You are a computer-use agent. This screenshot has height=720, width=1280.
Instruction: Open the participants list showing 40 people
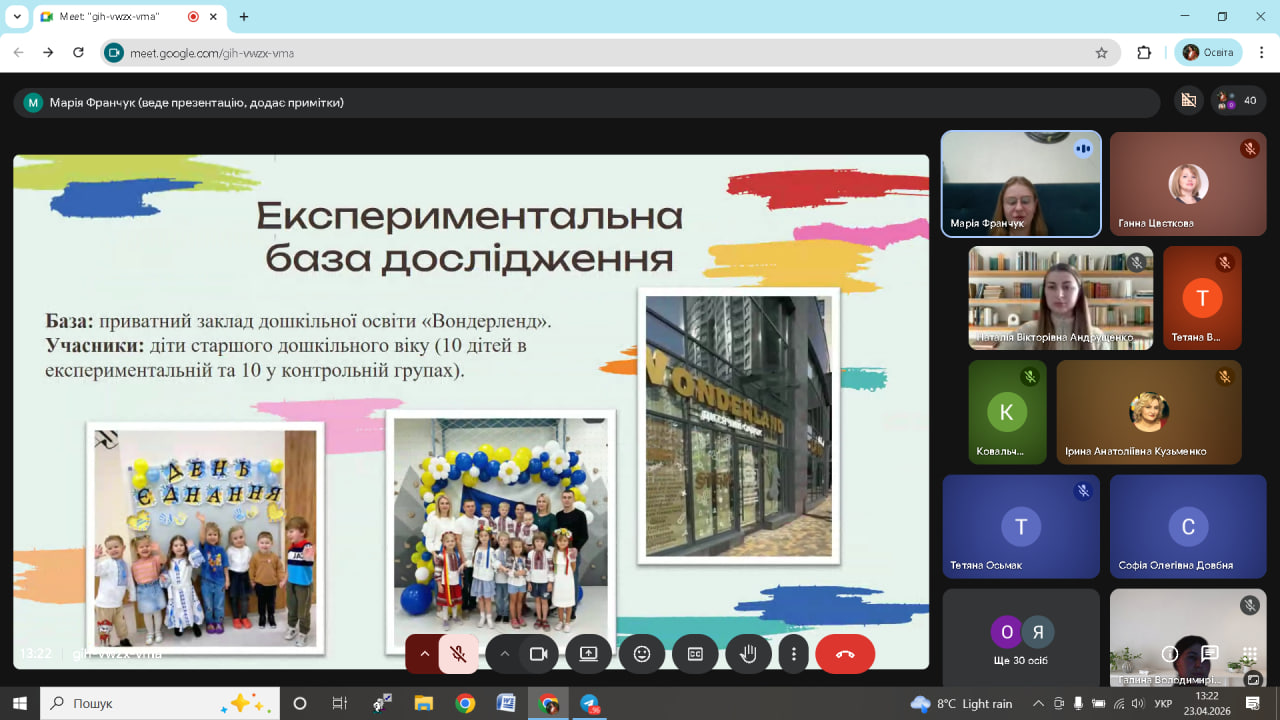click(x=1238, y=100)
